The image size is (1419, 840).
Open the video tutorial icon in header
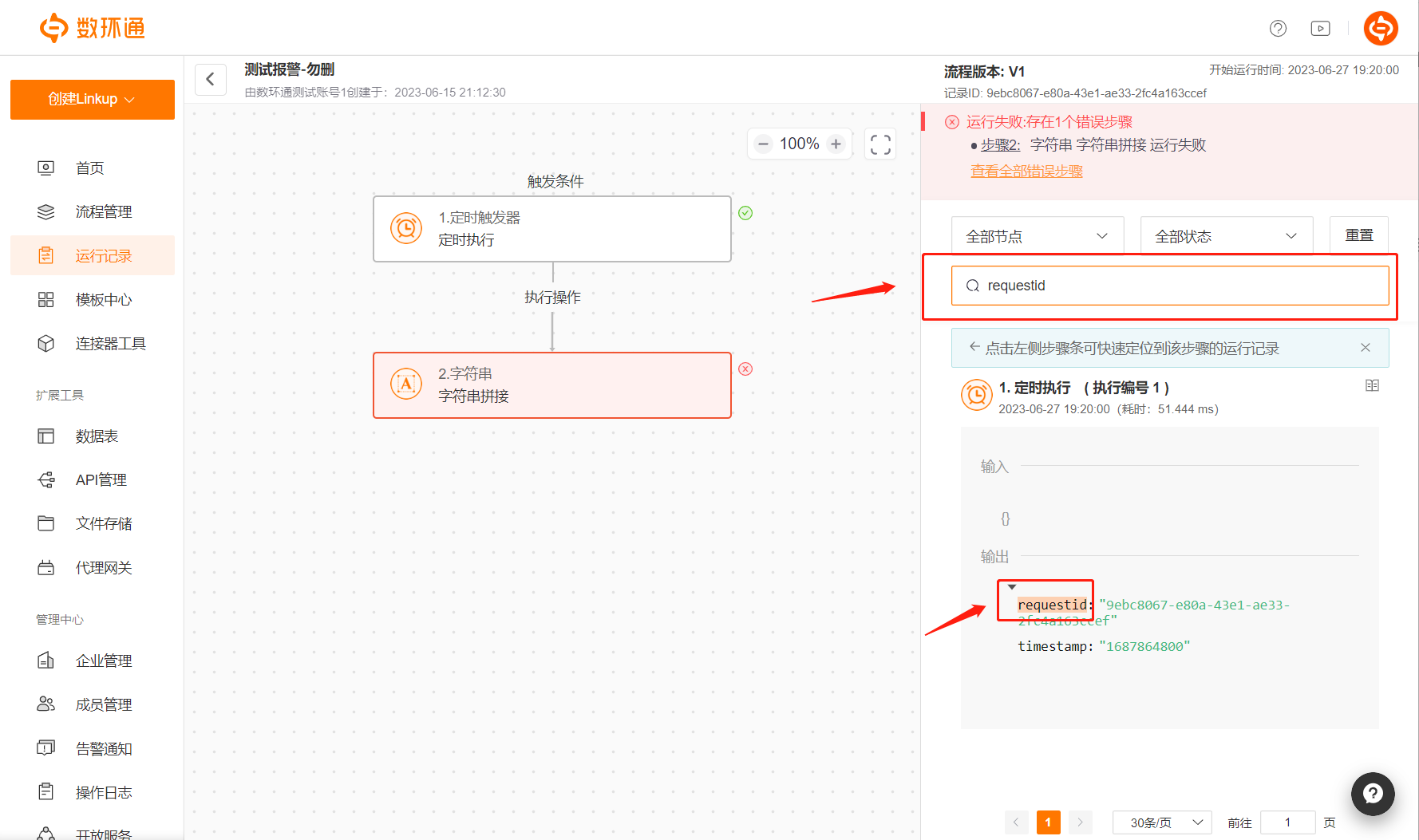click(x=1320, y=29)
